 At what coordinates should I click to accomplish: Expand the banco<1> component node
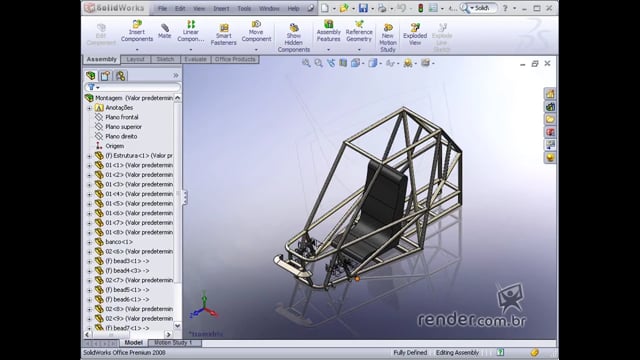coord(89,242)
